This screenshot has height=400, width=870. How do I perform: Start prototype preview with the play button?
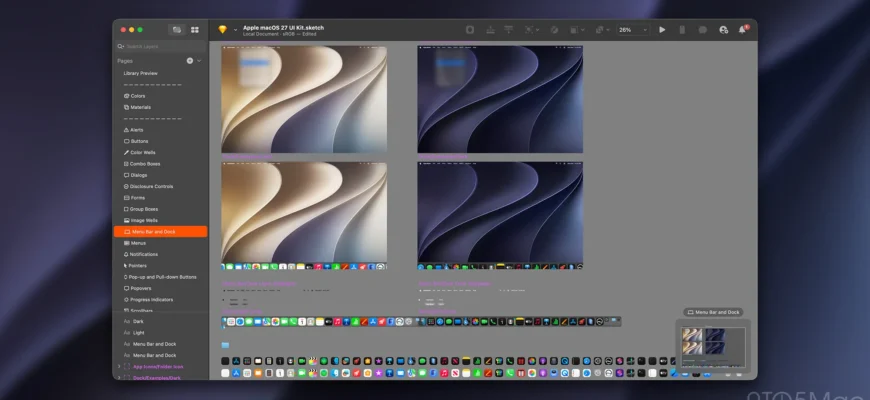pos(662,30)
